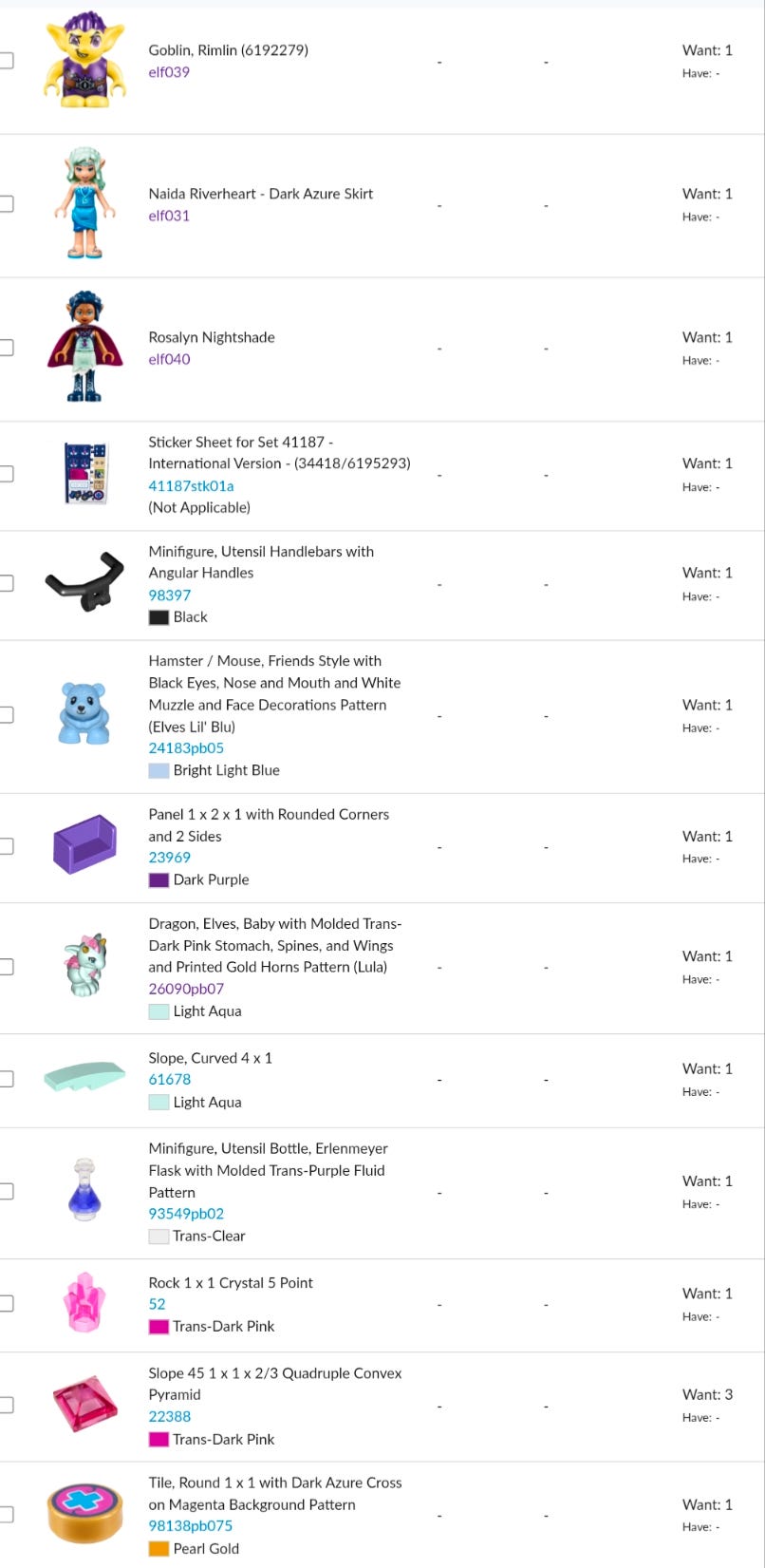Click the black handlebars part image
The height and width of the screenshot is (1568, 765).
(84, 582)
